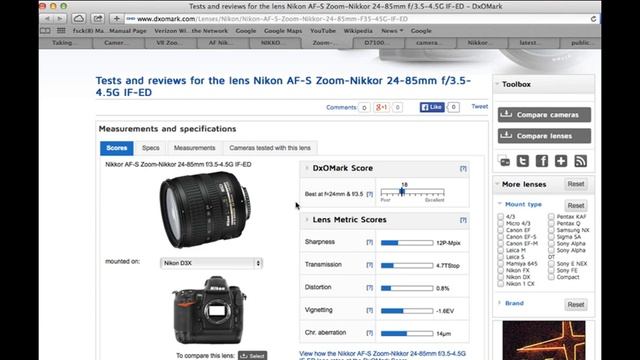640x360 pixels.
Task: Click the DxOMark score scale marker at 18
Action: [x=402, y=191]
